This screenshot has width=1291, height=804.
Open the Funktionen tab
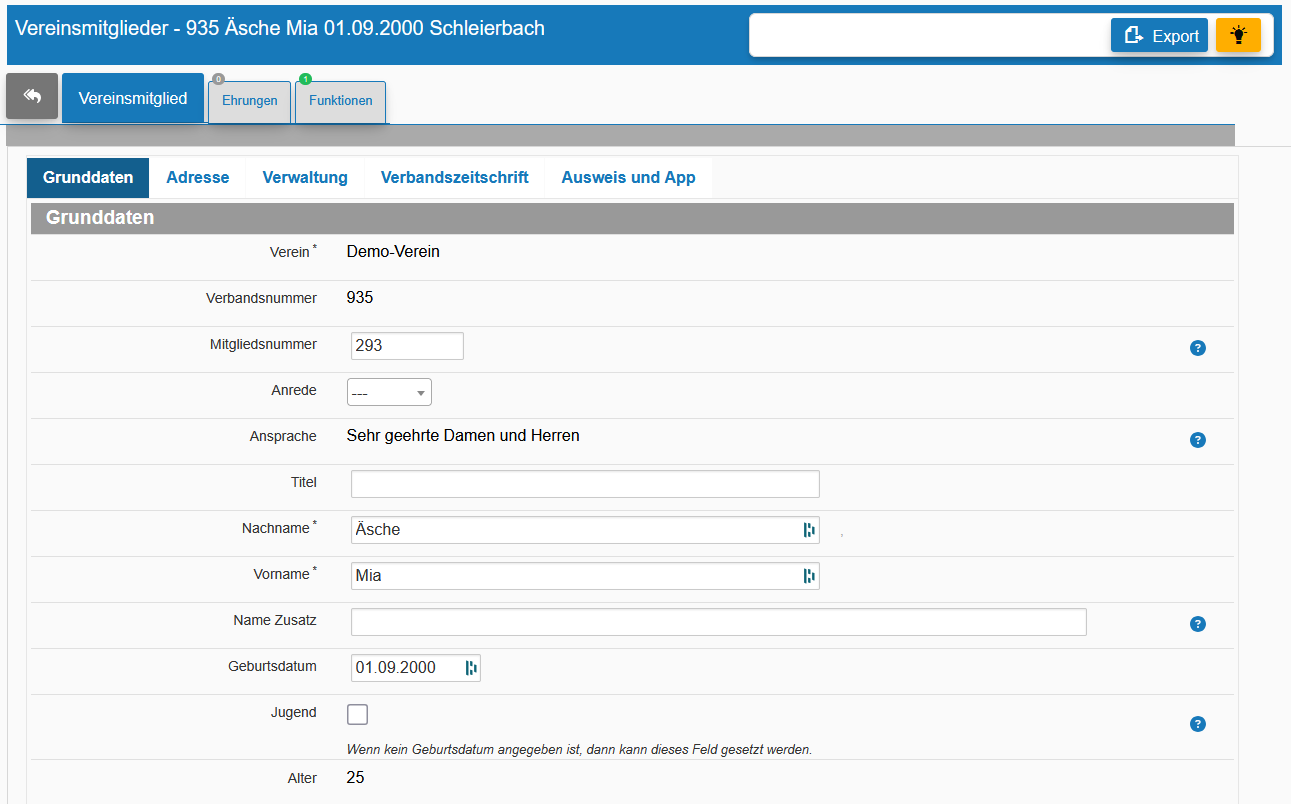pyautogui.click(x=341, y=101)
